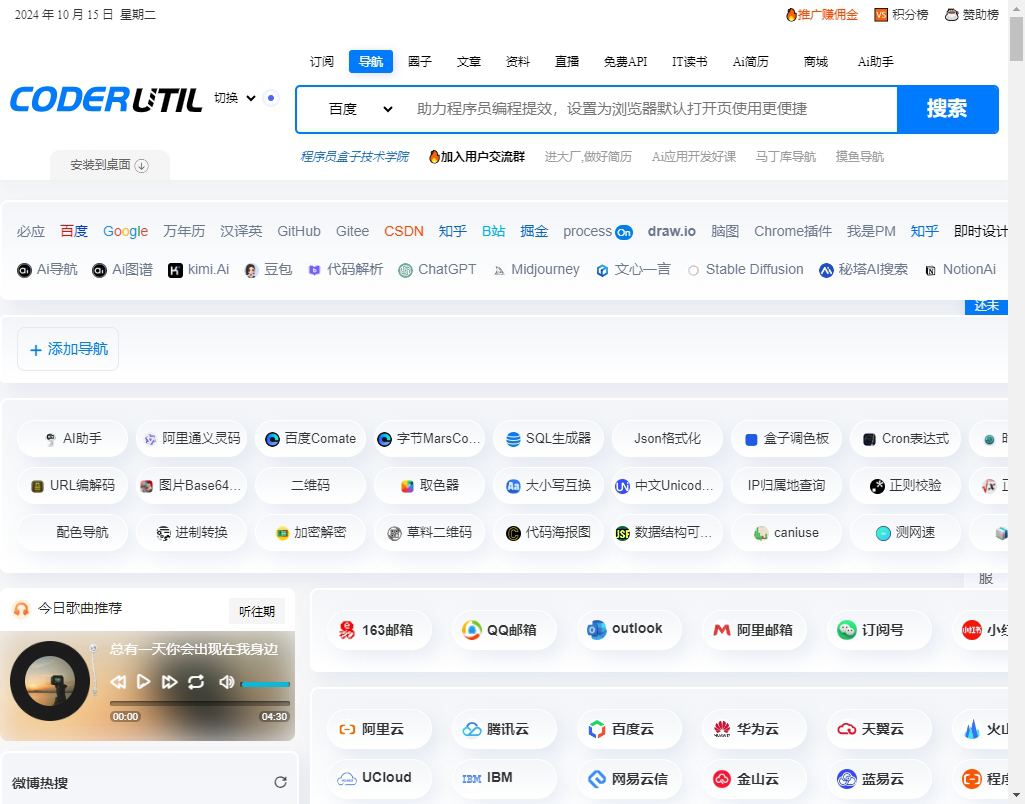Open the Midjourney shortcut
The width and height of the screenshot is (1025, 804).
pyautogui.click(x=536, y=269)
